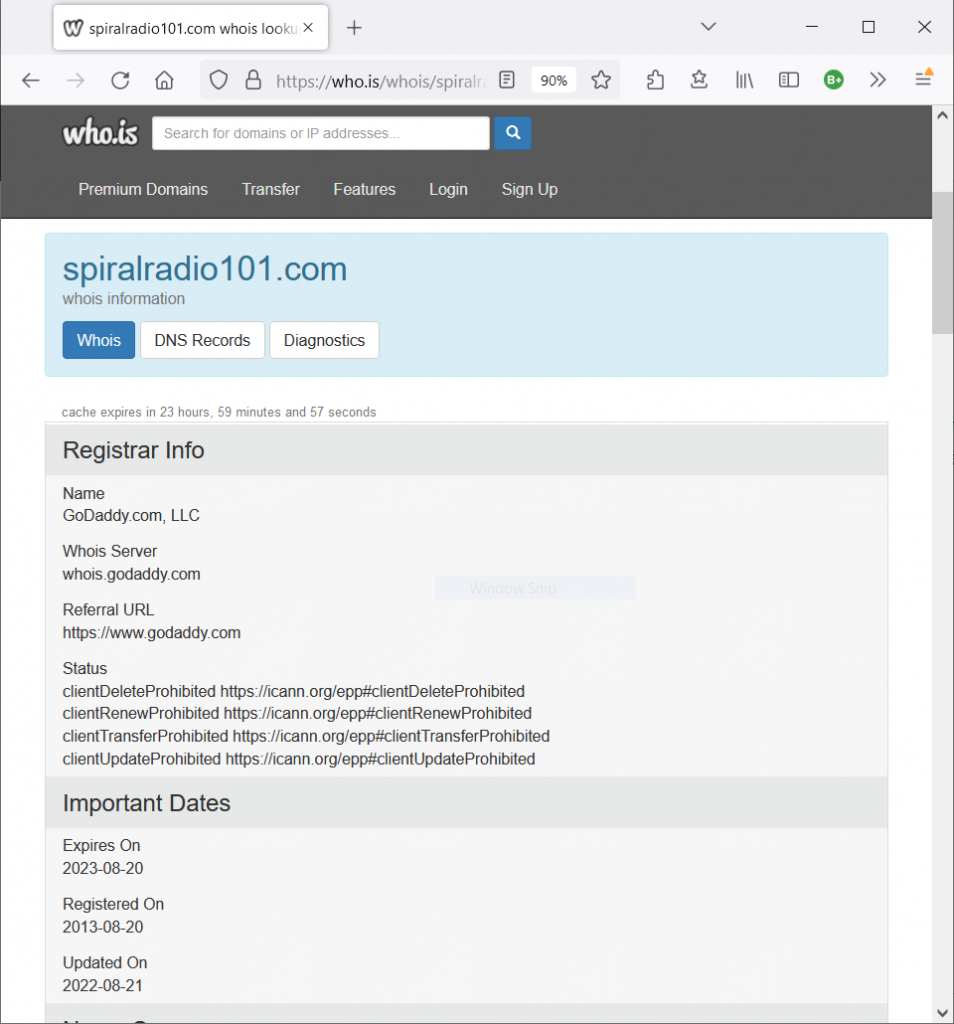954x1024 pixels.
Task: Select the whois.godaddy.com server value
Action: (x=131, y=574)
